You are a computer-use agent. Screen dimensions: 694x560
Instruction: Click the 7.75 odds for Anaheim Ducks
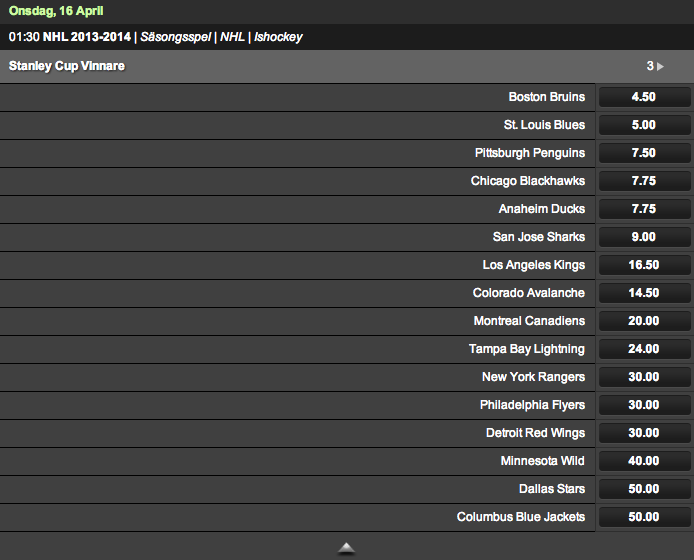point(644,209)
